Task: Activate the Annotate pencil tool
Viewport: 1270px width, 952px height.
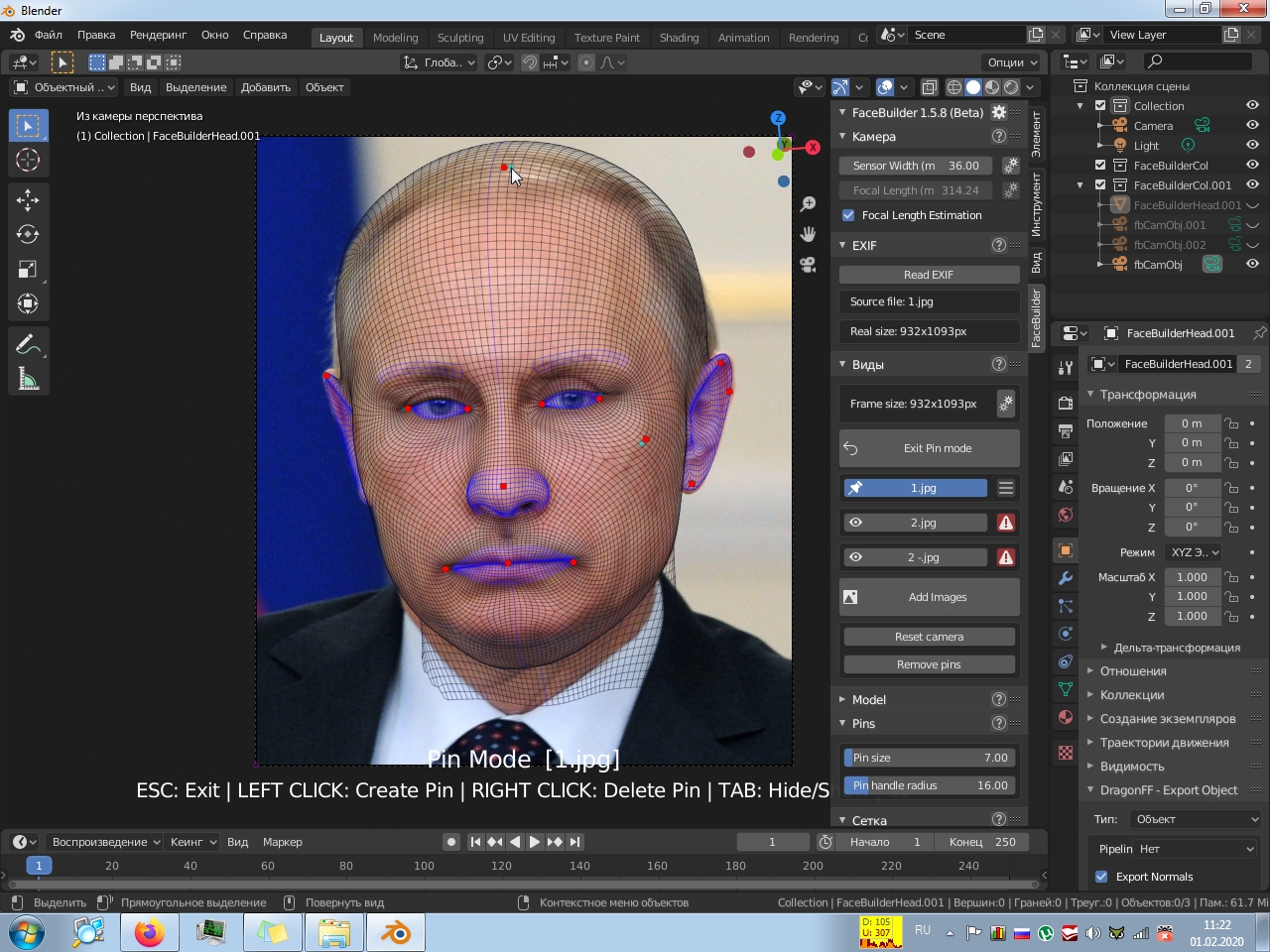Action: point(28,344)
